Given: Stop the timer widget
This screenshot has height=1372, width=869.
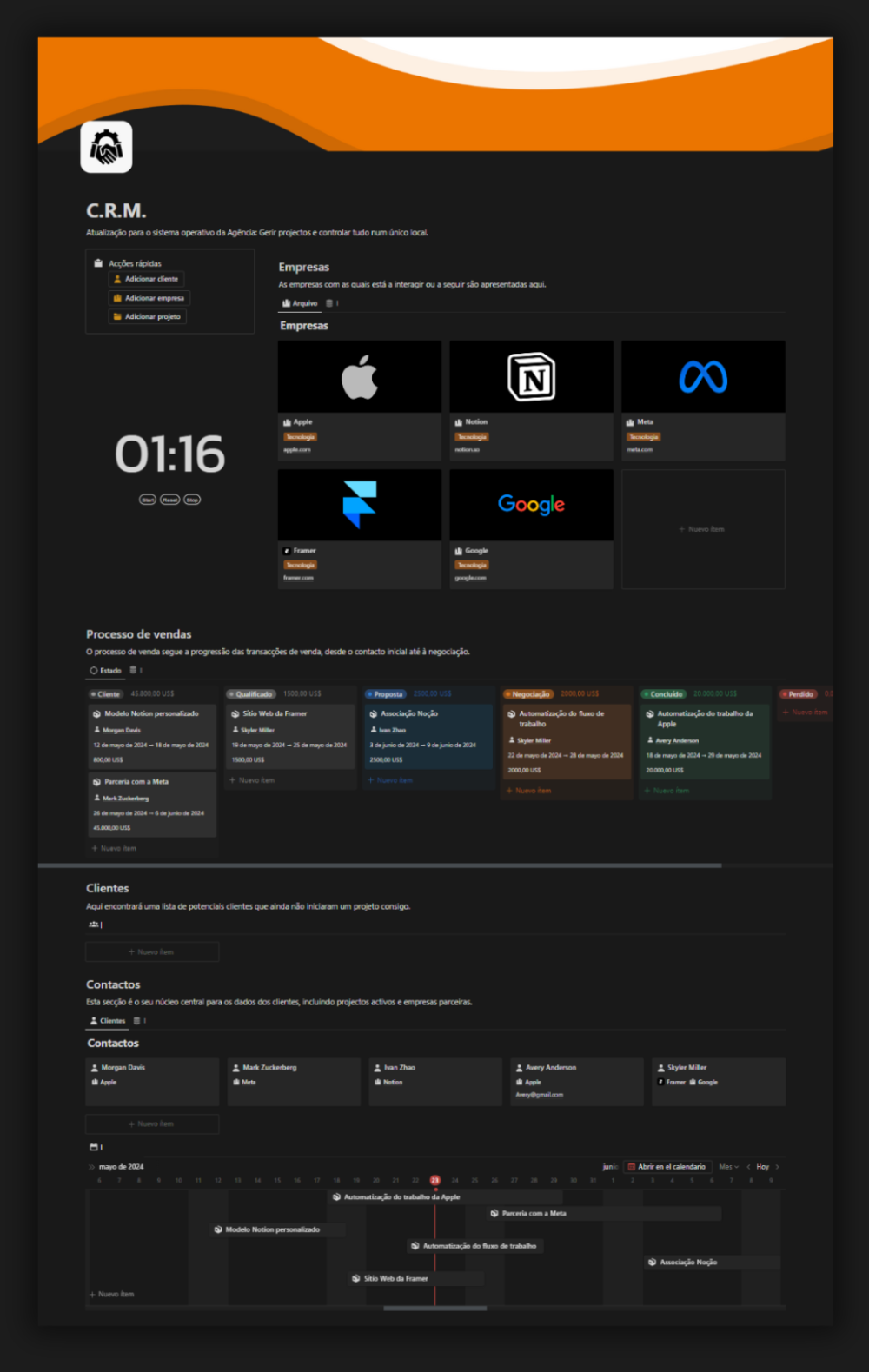Looking at the screenshot, I should tap(192, 500).
